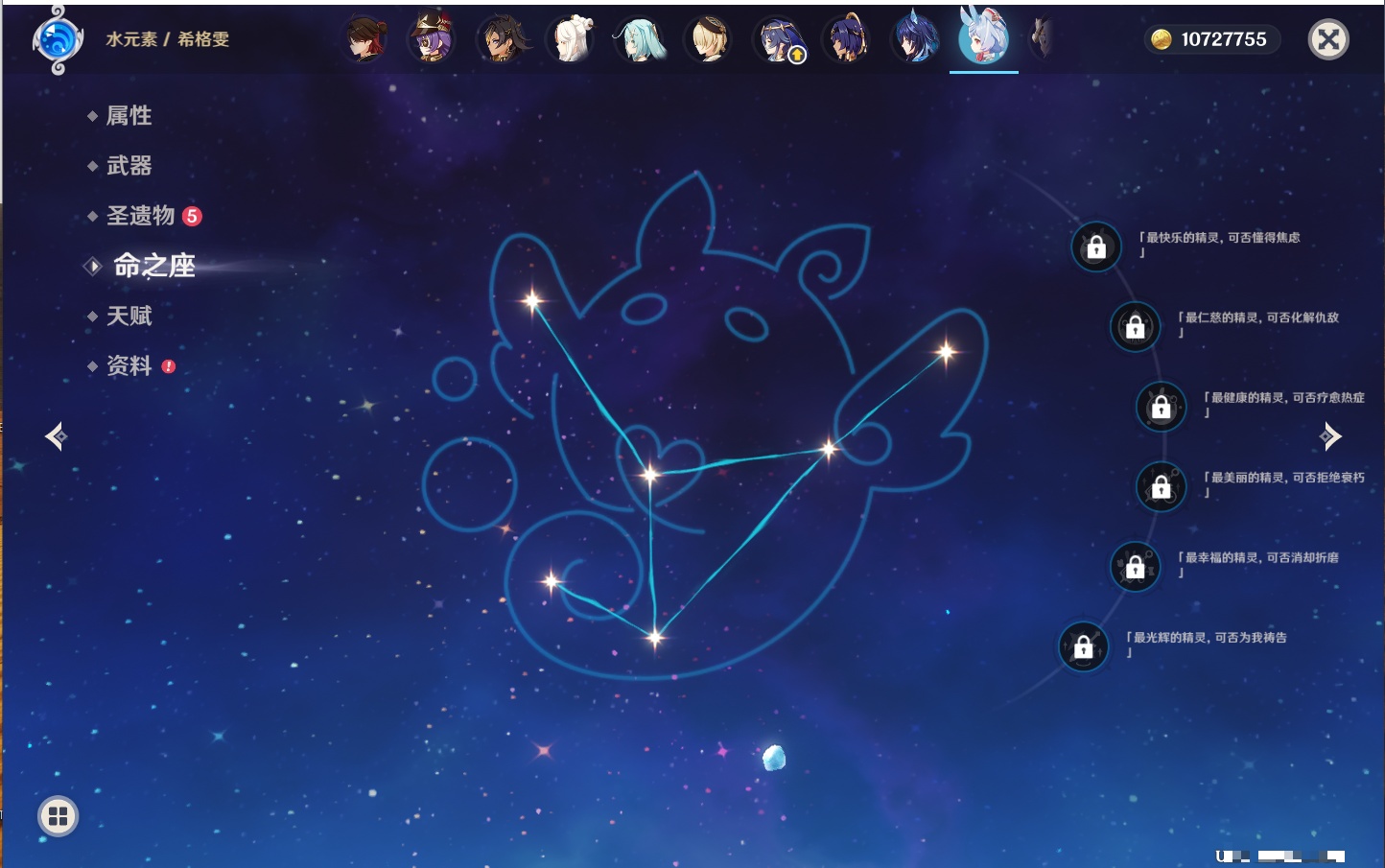
Task: Go to next character with right arrow
Action: (1330, 436)
